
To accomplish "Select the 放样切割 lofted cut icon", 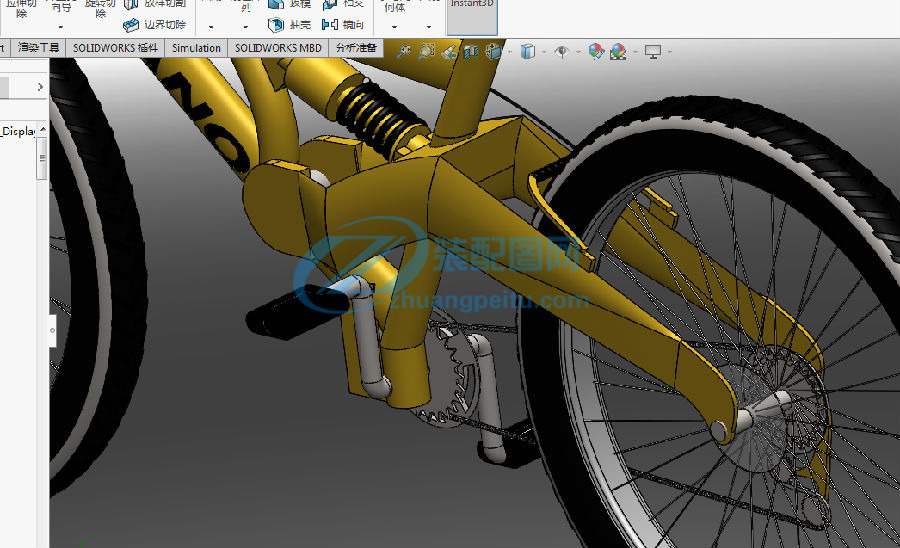I will click(x=131, y=4).
